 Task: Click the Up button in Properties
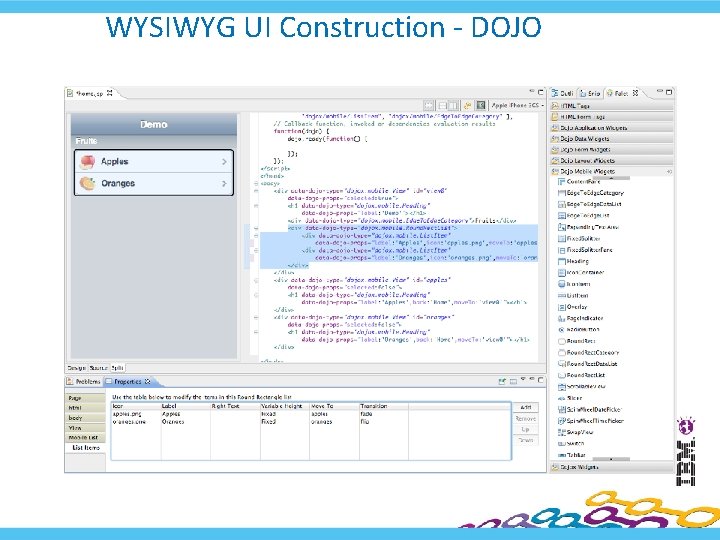pyautogui.click(x=526, y=429)
